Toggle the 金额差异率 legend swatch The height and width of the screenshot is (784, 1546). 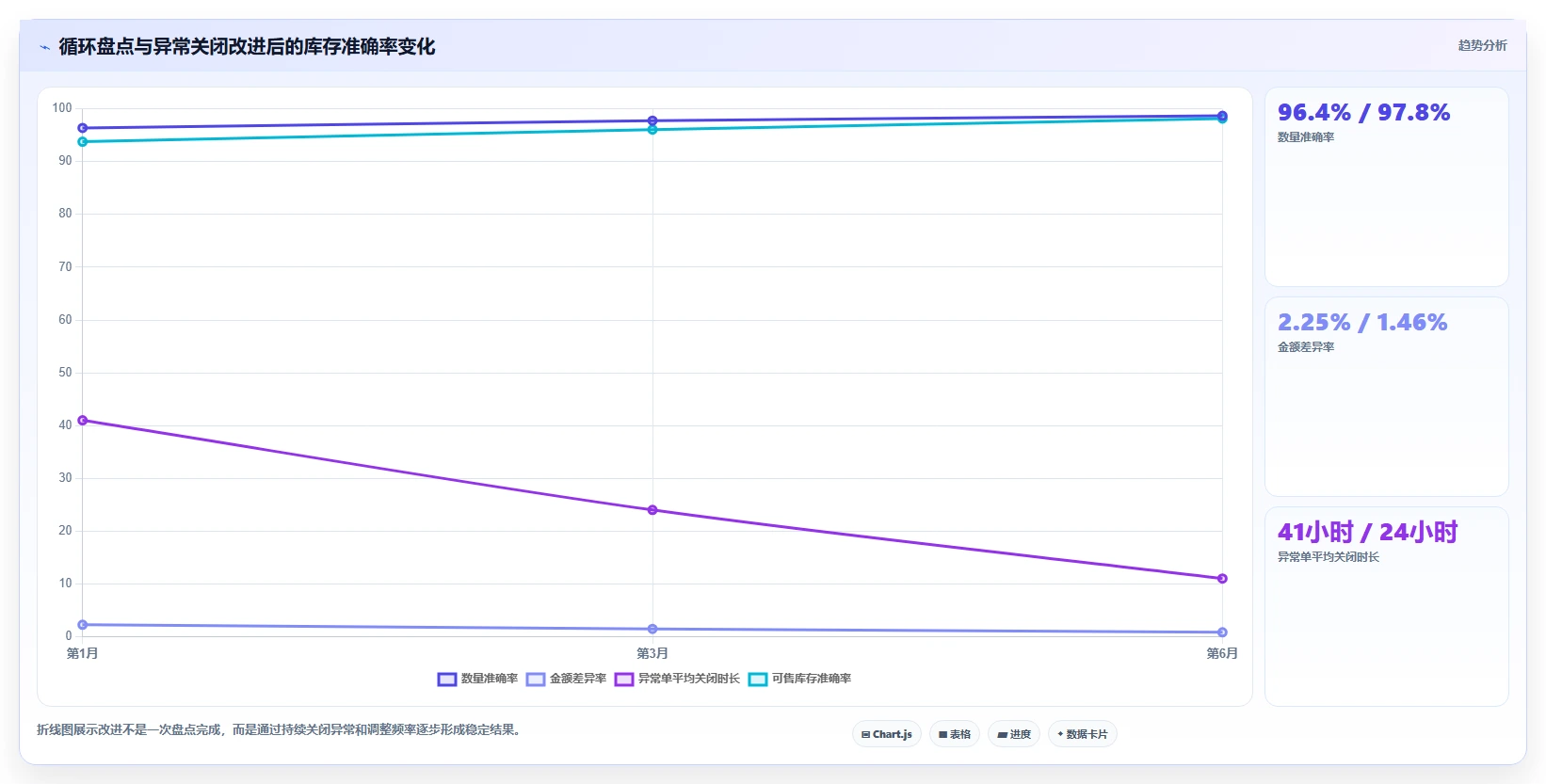tap(536, 680)
